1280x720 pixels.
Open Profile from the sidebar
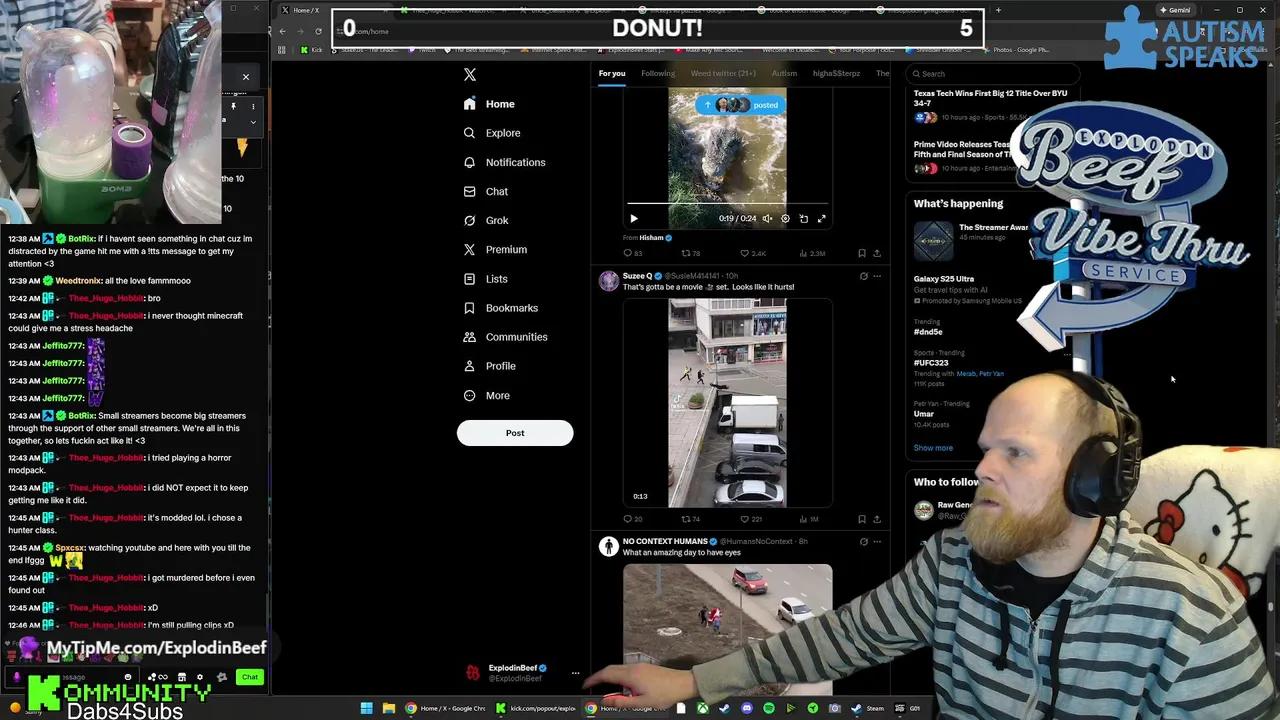[490, 366]
